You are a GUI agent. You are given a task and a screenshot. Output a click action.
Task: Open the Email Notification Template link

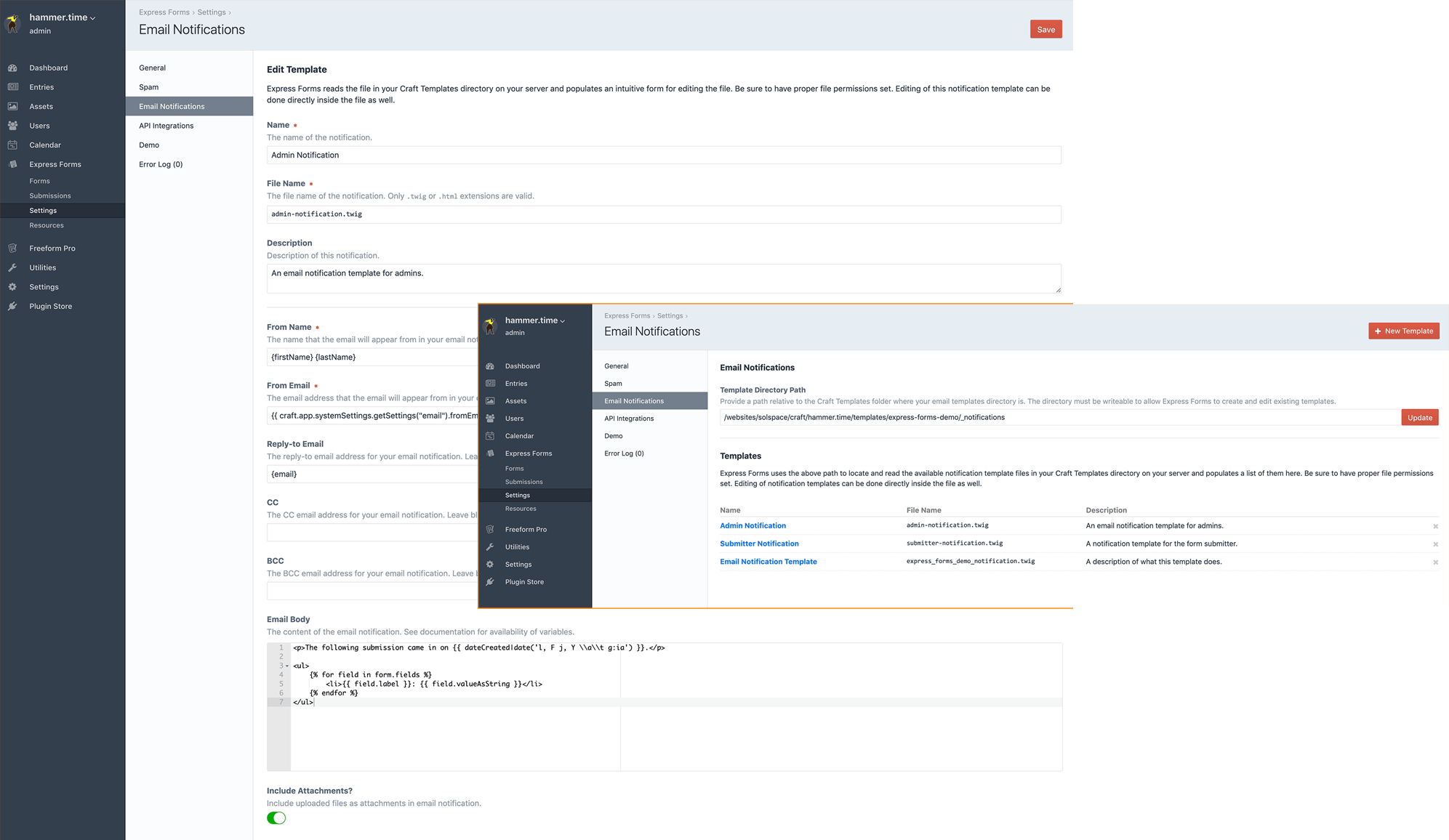click(x=768, y=562)
